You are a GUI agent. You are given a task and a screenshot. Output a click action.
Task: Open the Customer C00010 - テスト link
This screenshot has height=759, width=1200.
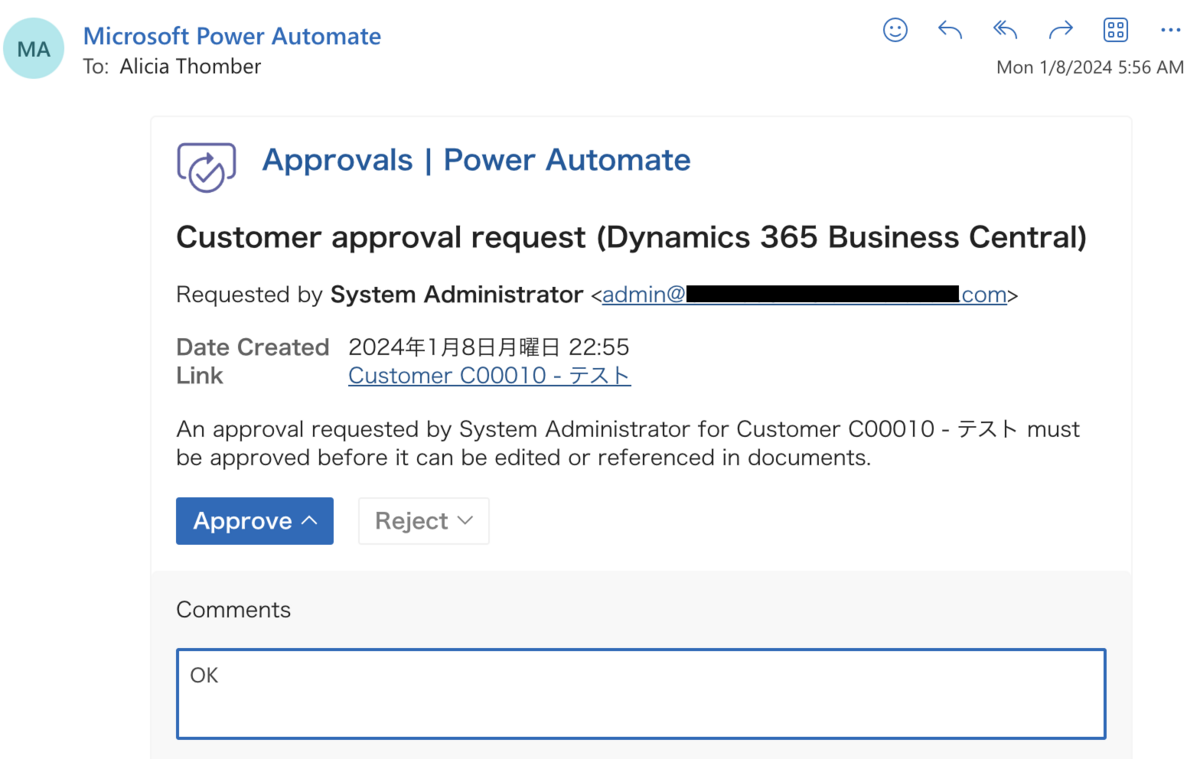click(489, 375)
